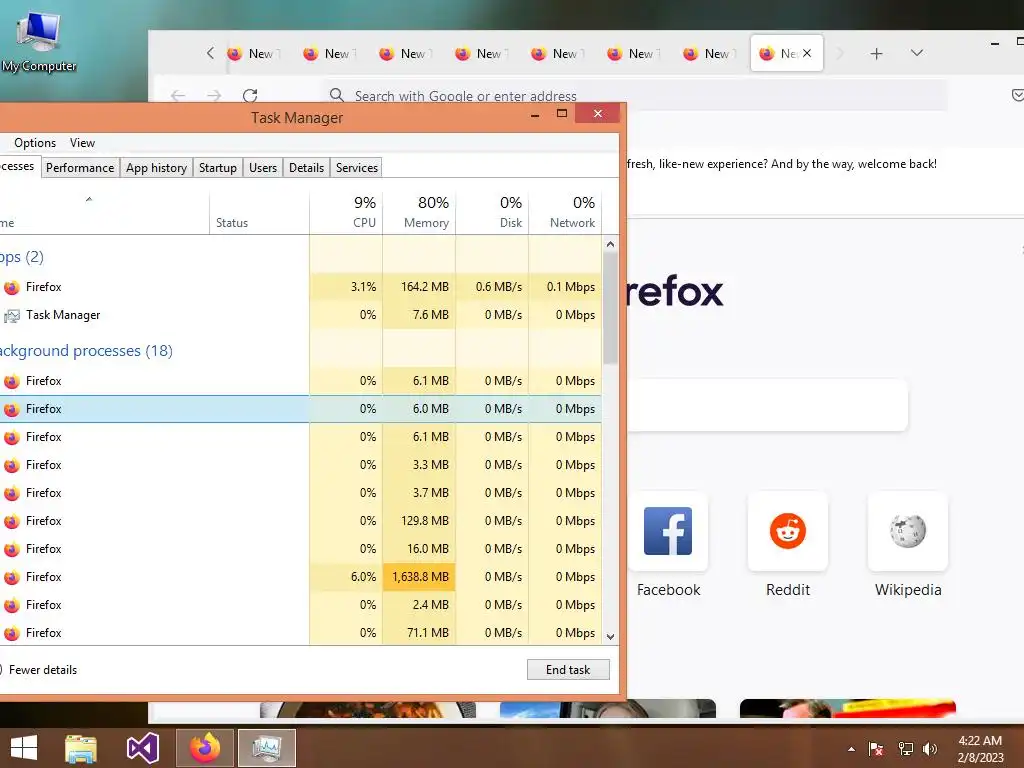This screenshot has height=768, width=1024.
Task: Close the active Firefox tab
Action: [807, 53]
